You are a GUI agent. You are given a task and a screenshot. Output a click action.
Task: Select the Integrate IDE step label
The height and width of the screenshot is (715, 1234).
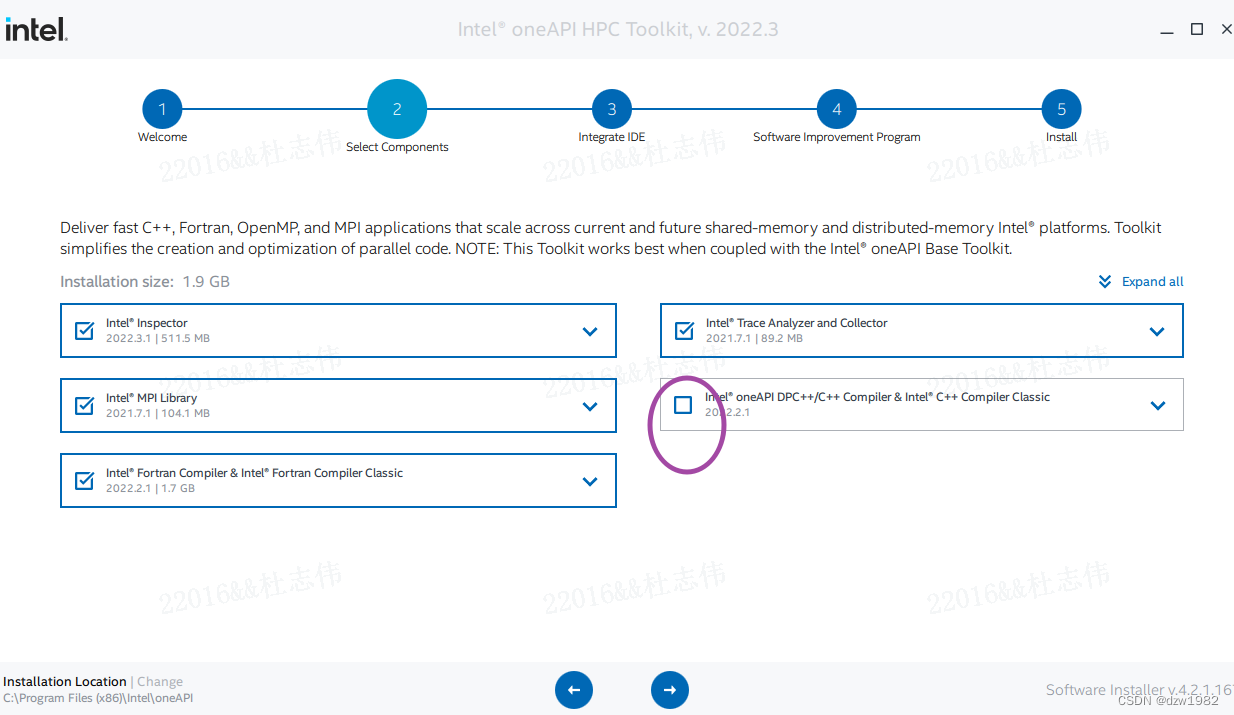pos(612,137)
